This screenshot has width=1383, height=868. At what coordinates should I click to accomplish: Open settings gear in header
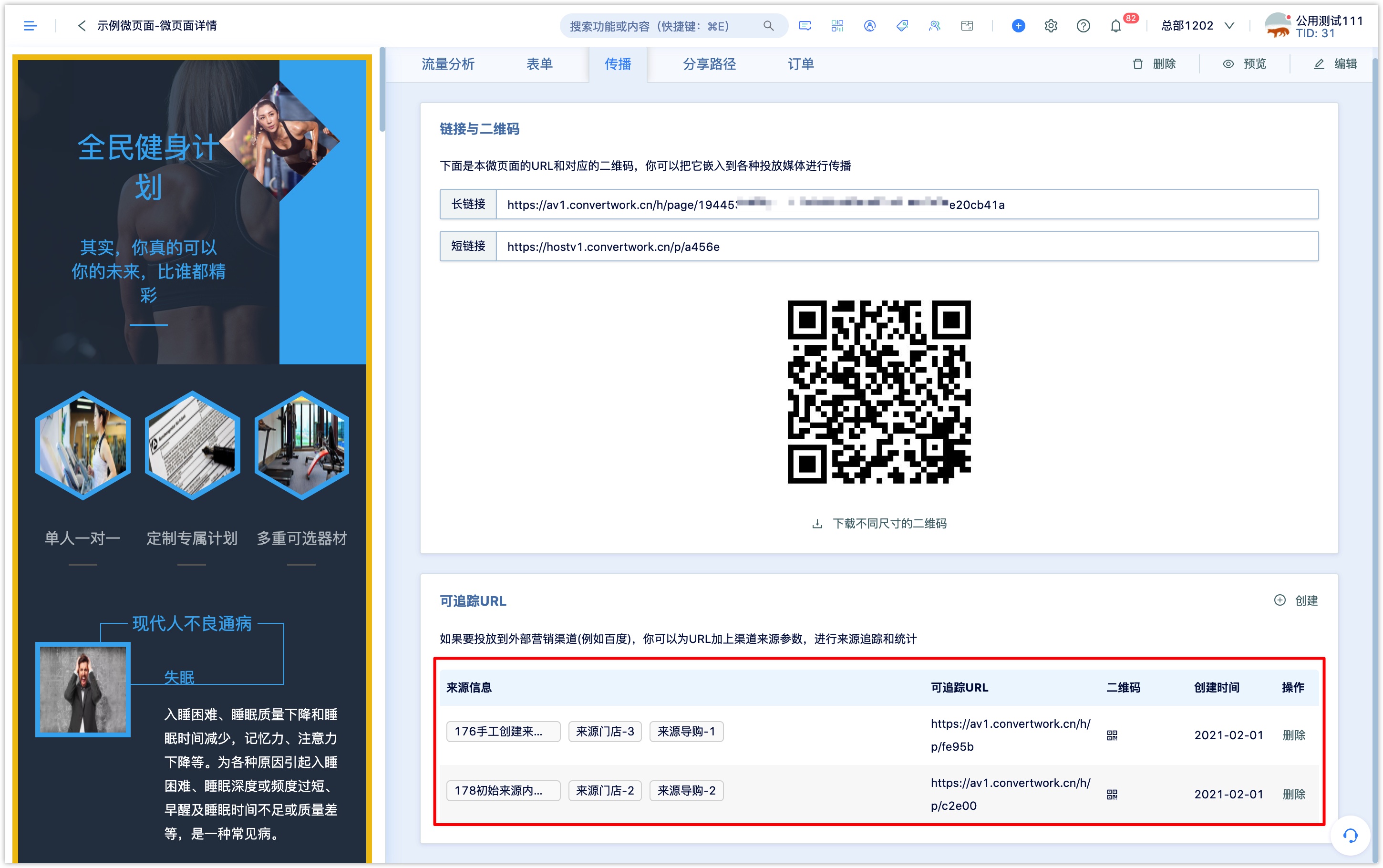[x=1050, y=26]
